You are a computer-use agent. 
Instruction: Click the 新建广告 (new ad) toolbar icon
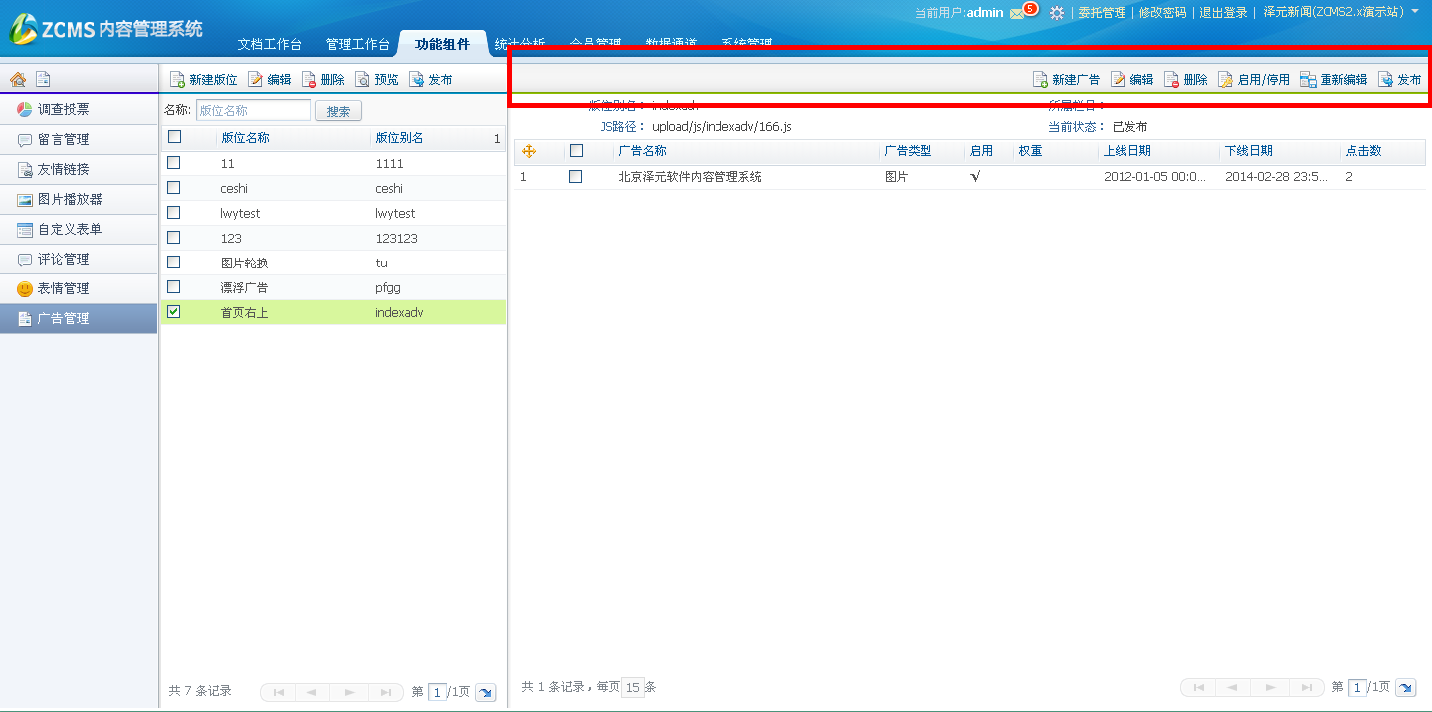(1040, 80)
